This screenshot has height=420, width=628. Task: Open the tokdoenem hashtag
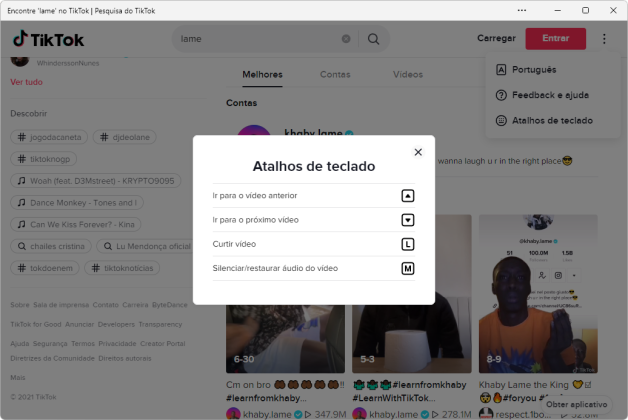(45, 268)
